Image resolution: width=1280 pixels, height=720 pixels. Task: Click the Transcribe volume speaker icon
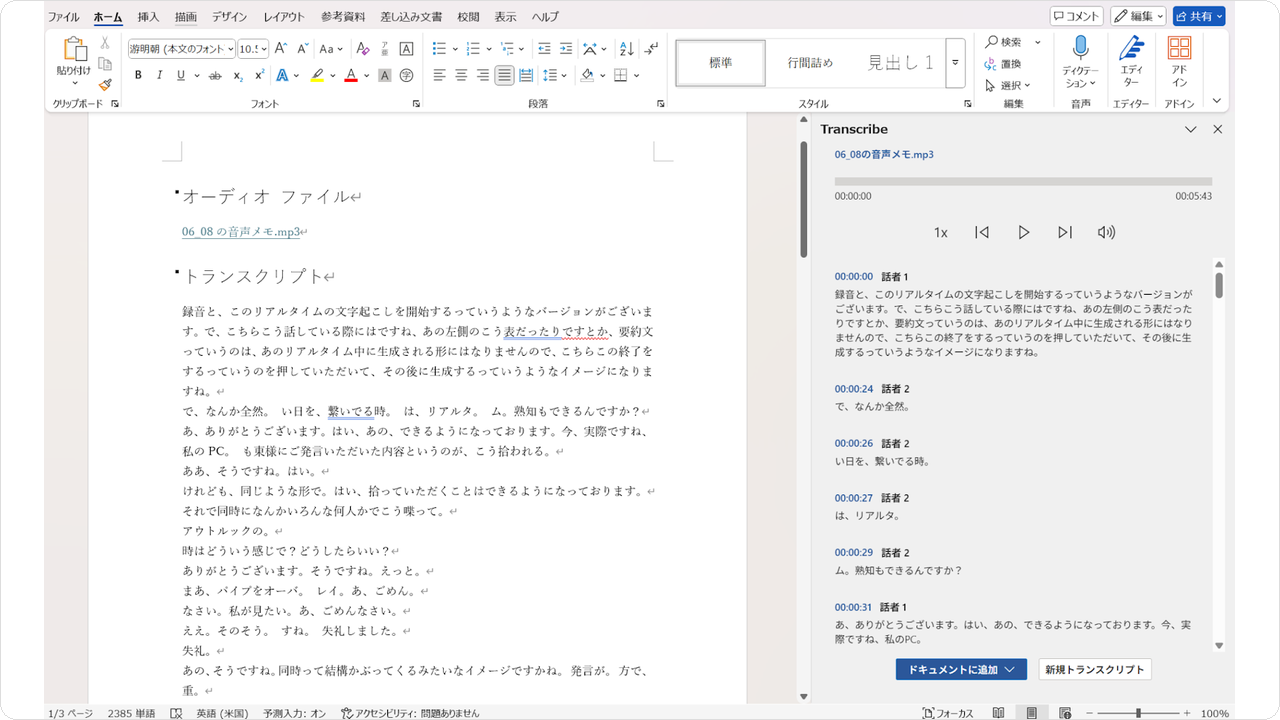[1106, 232]
